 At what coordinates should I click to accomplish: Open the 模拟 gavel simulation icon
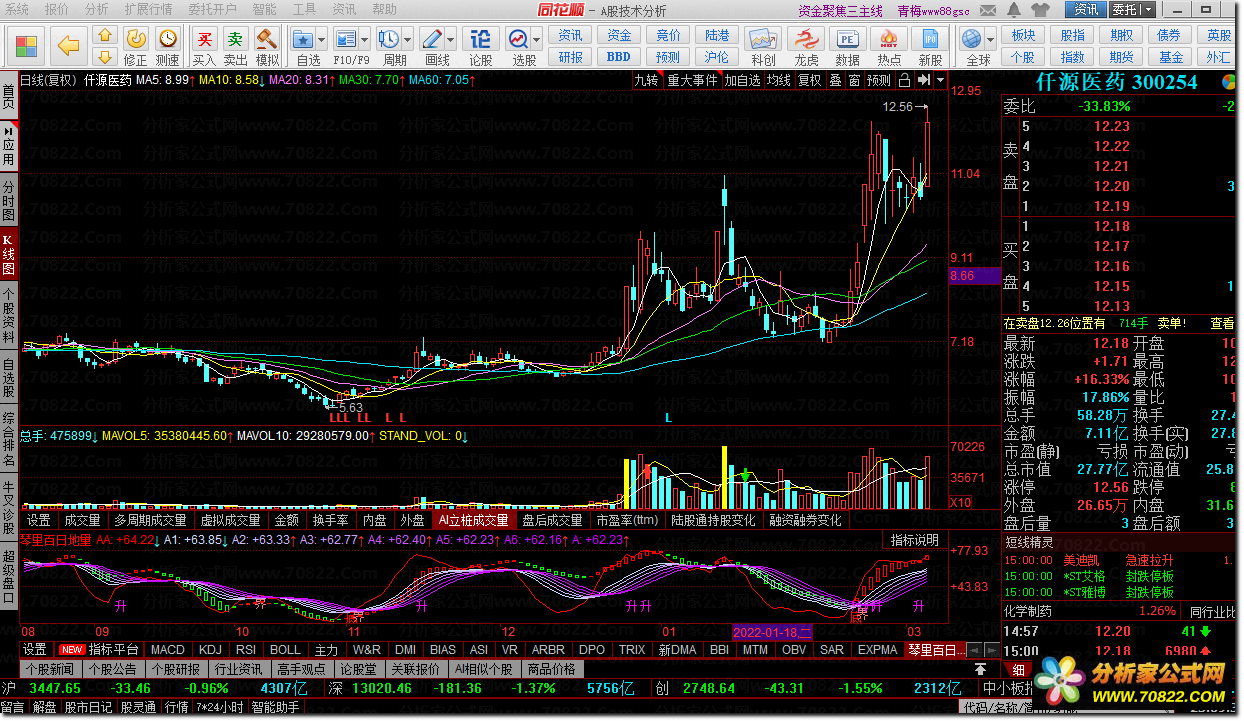coord(267,39)
